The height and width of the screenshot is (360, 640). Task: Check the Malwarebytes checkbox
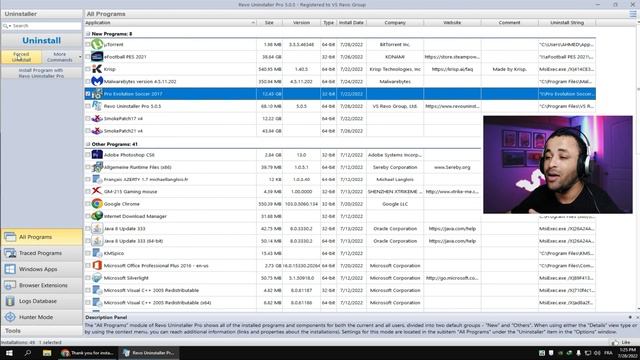[x=88, y=81]
